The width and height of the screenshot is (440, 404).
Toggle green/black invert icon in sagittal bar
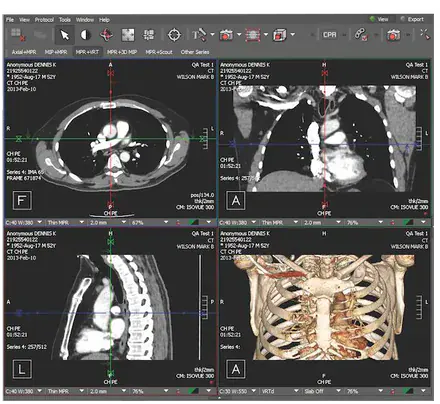[x=193, y=391]
